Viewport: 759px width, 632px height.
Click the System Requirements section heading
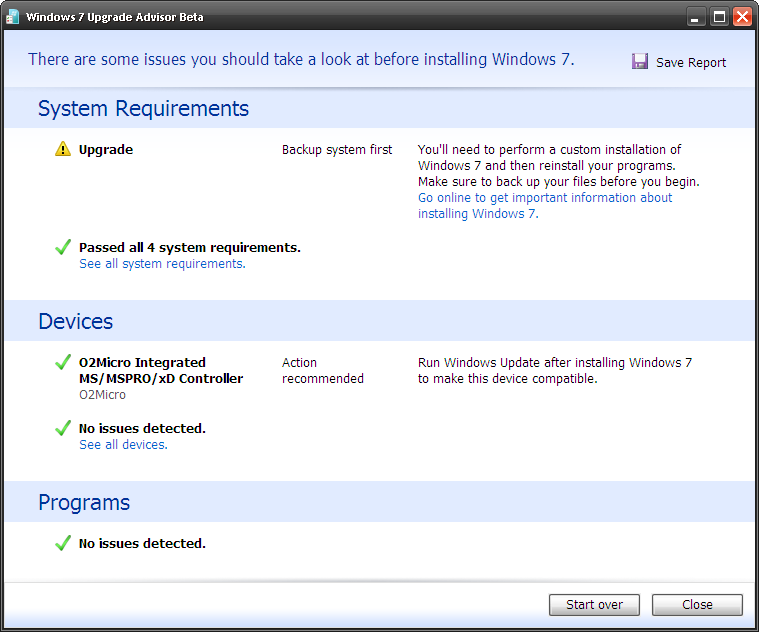143,108
